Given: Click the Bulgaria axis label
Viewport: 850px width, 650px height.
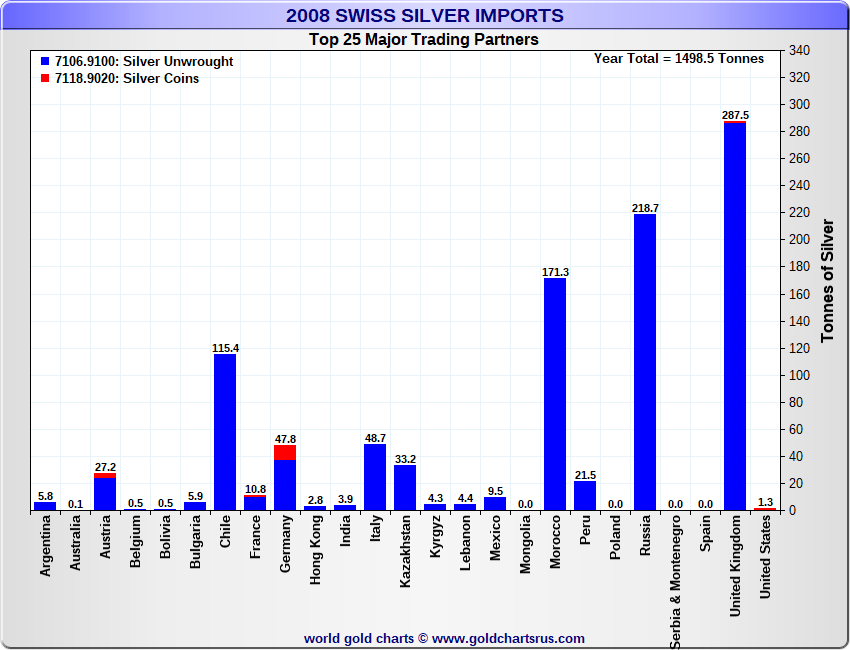Looking at the screenshot, I should coord(195,541).
